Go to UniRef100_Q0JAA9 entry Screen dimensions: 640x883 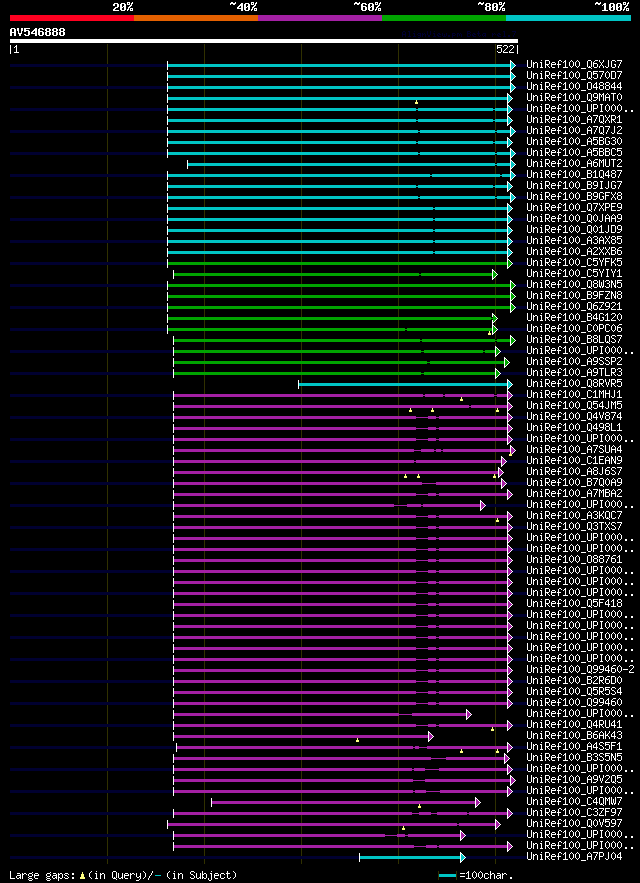tap(574, 218)
